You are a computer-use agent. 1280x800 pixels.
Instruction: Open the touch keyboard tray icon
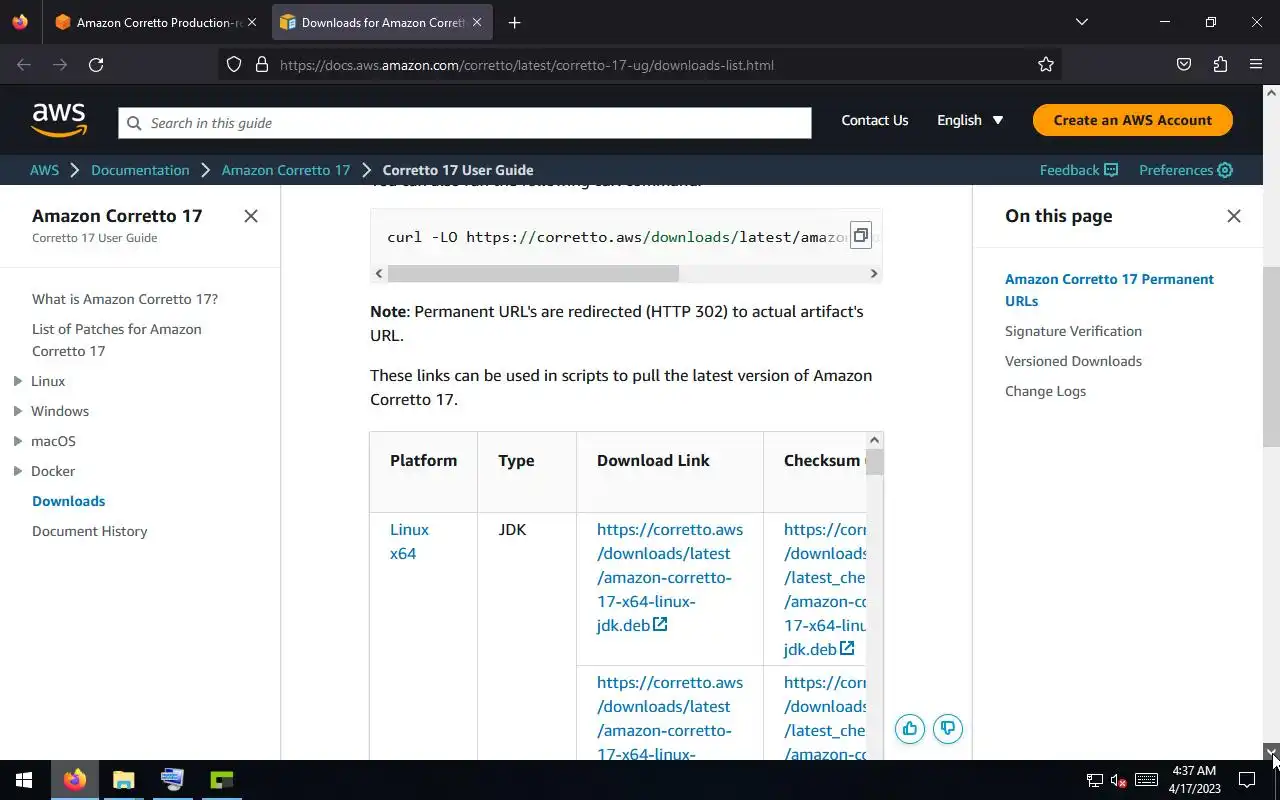point(1147,780)
